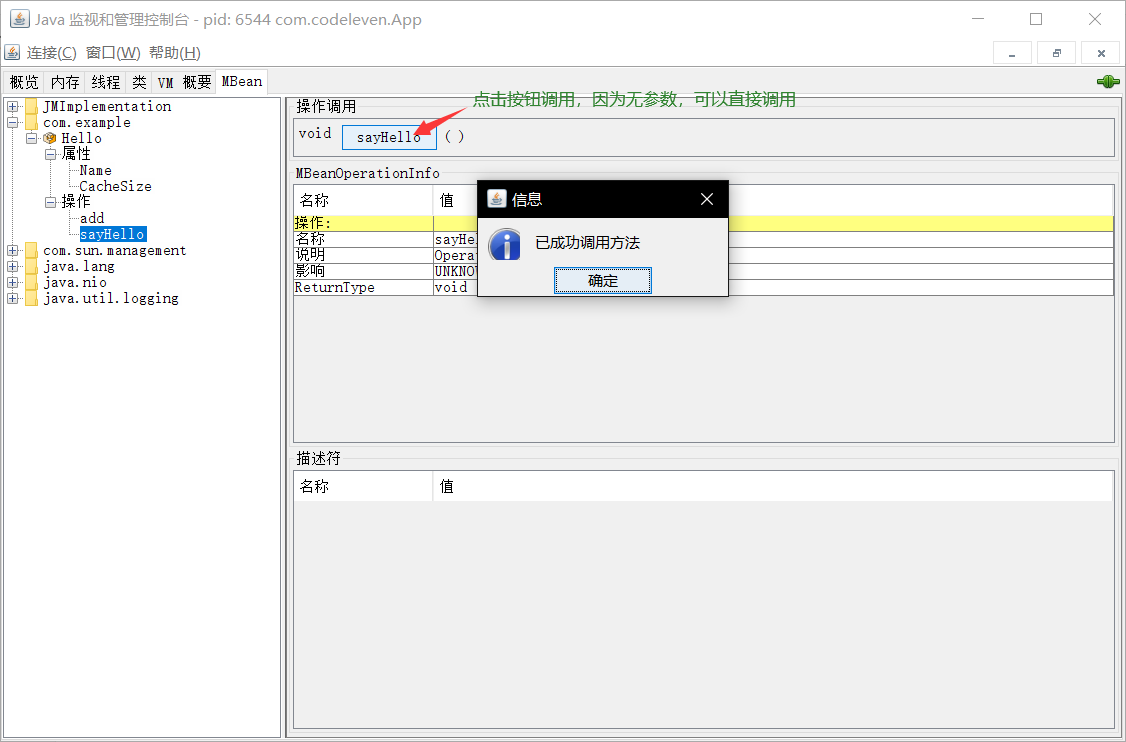The height and width of the screenshot is (742, 1126).
Task: Click the Java icon in 信息 dialog title
Action: (497, 199)
